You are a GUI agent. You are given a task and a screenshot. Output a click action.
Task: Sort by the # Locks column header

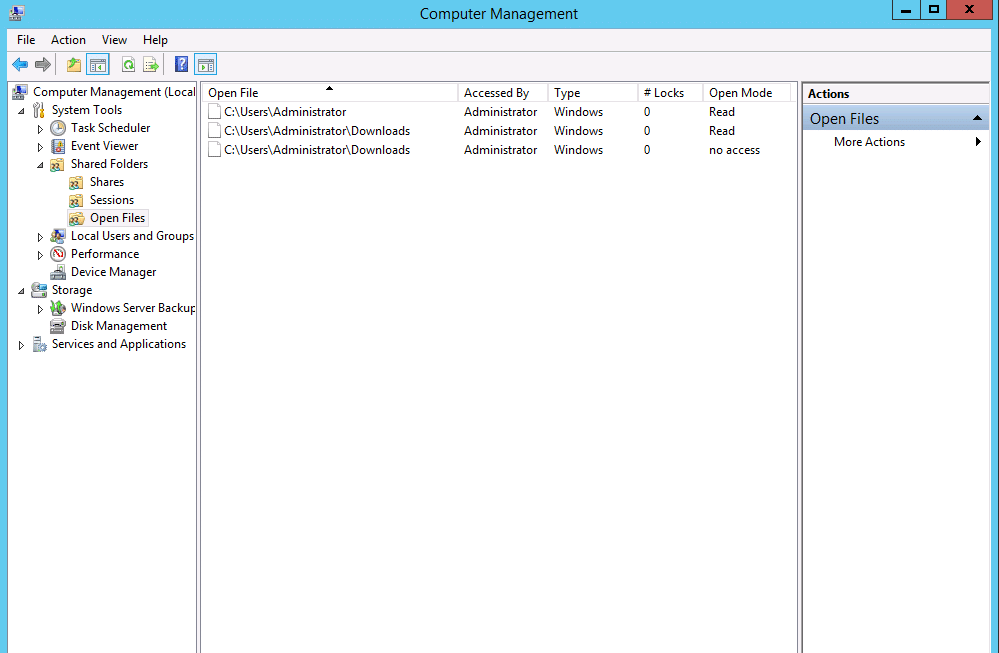click(x=670, y=93)
